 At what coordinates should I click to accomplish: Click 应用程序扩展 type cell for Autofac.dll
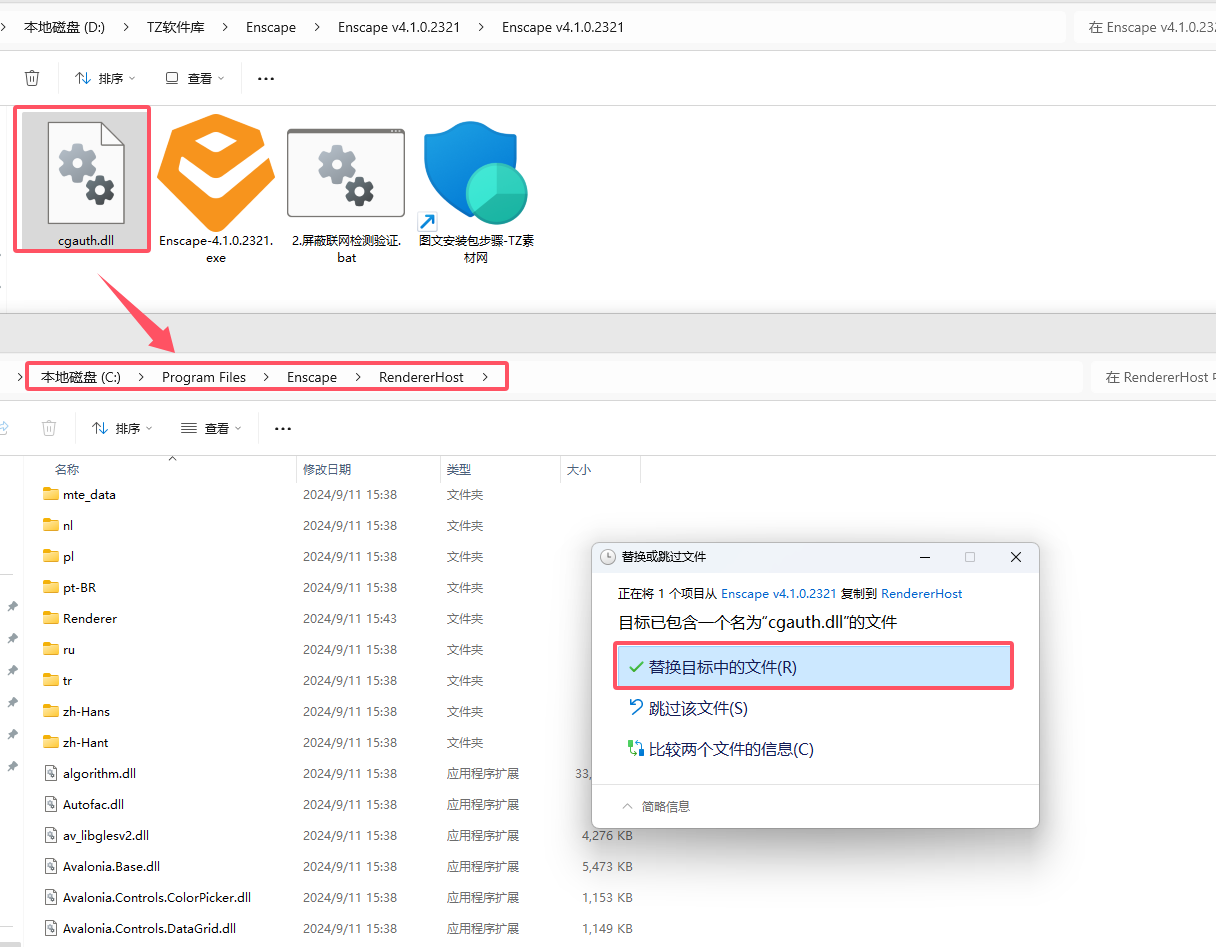483,804
